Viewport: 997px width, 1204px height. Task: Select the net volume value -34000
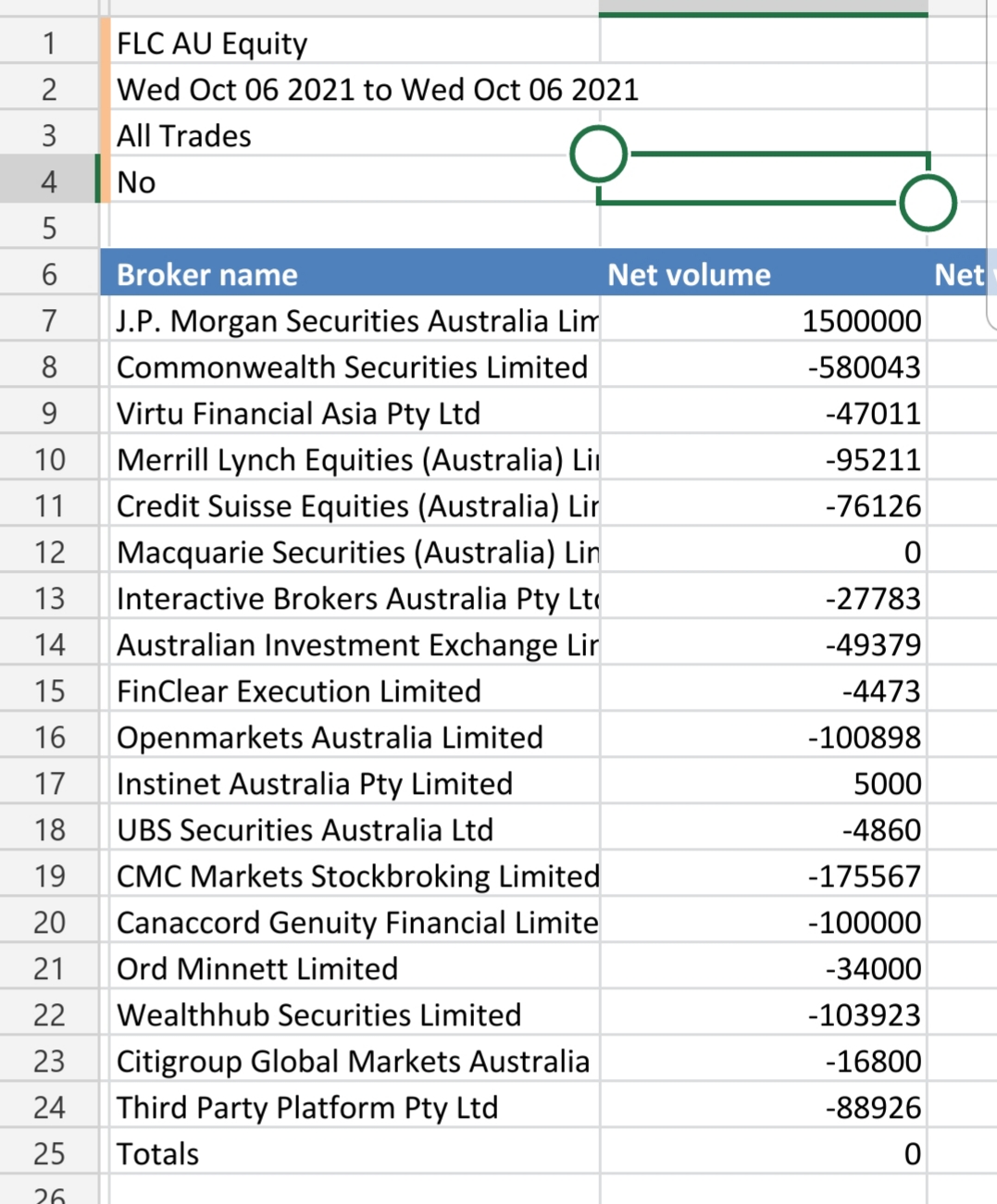click(x=763, y=968)
